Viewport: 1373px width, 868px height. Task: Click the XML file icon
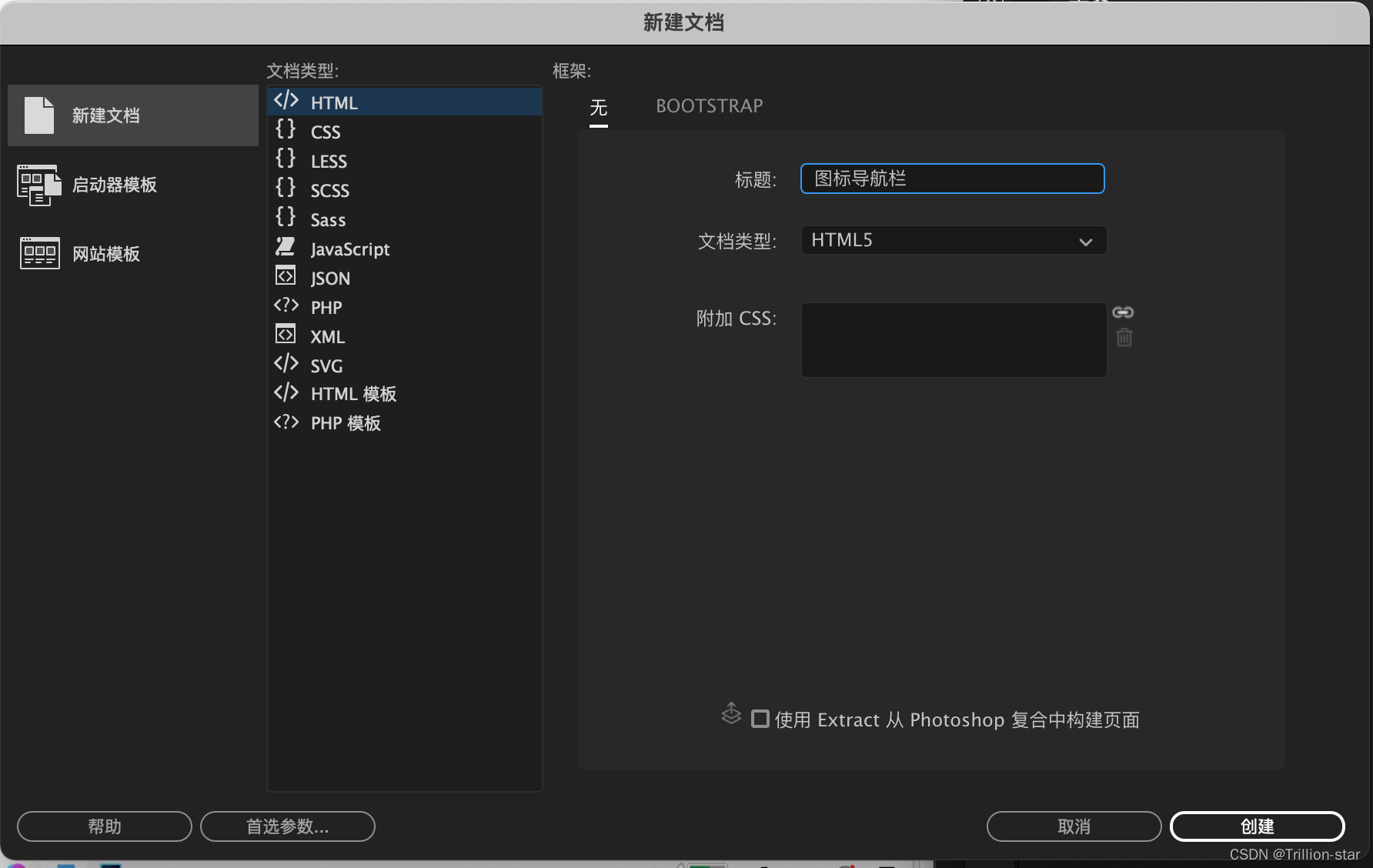(x=286, y=335)
